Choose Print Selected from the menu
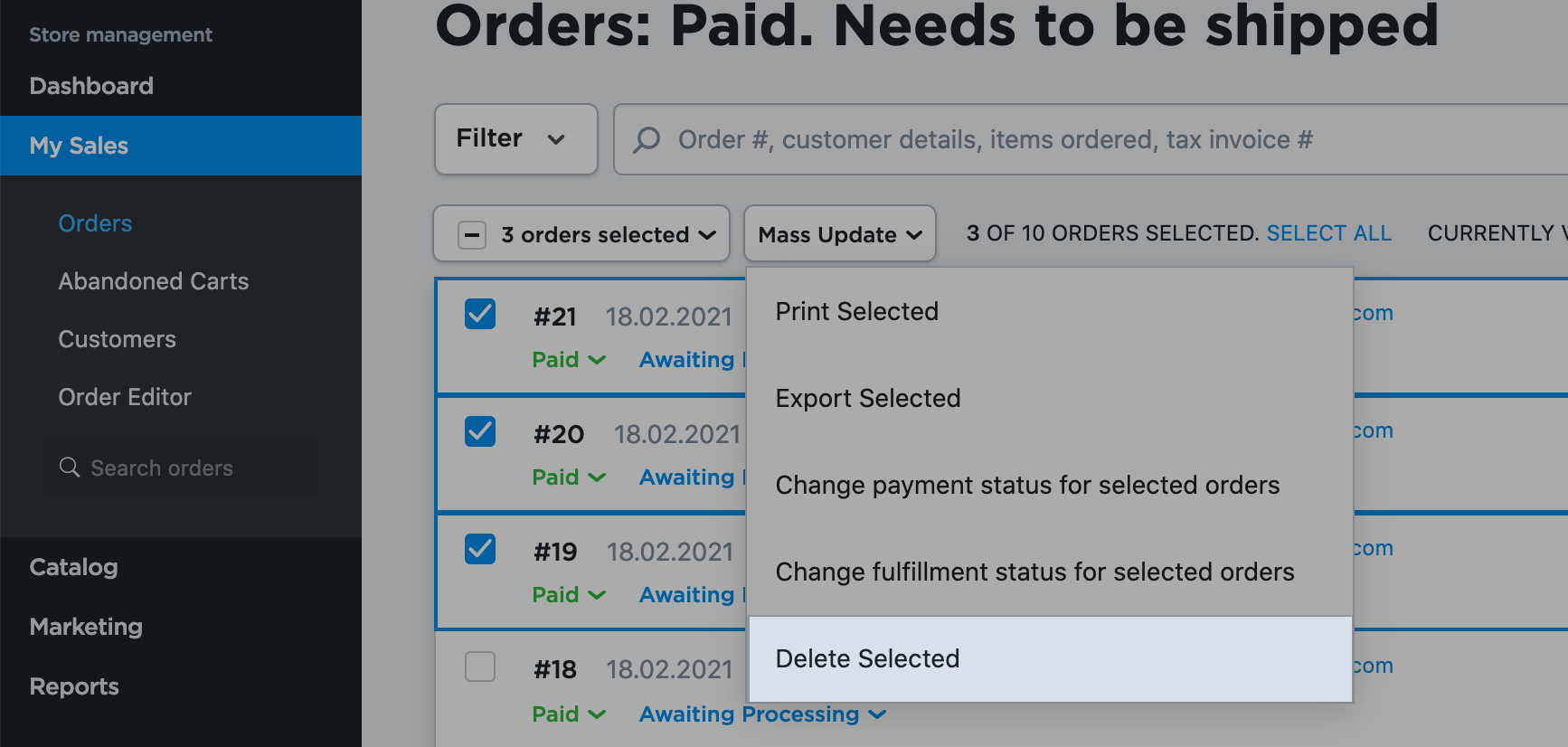Image resolution: width=1568 pixels, height=747 pixels. coord(856,311)
